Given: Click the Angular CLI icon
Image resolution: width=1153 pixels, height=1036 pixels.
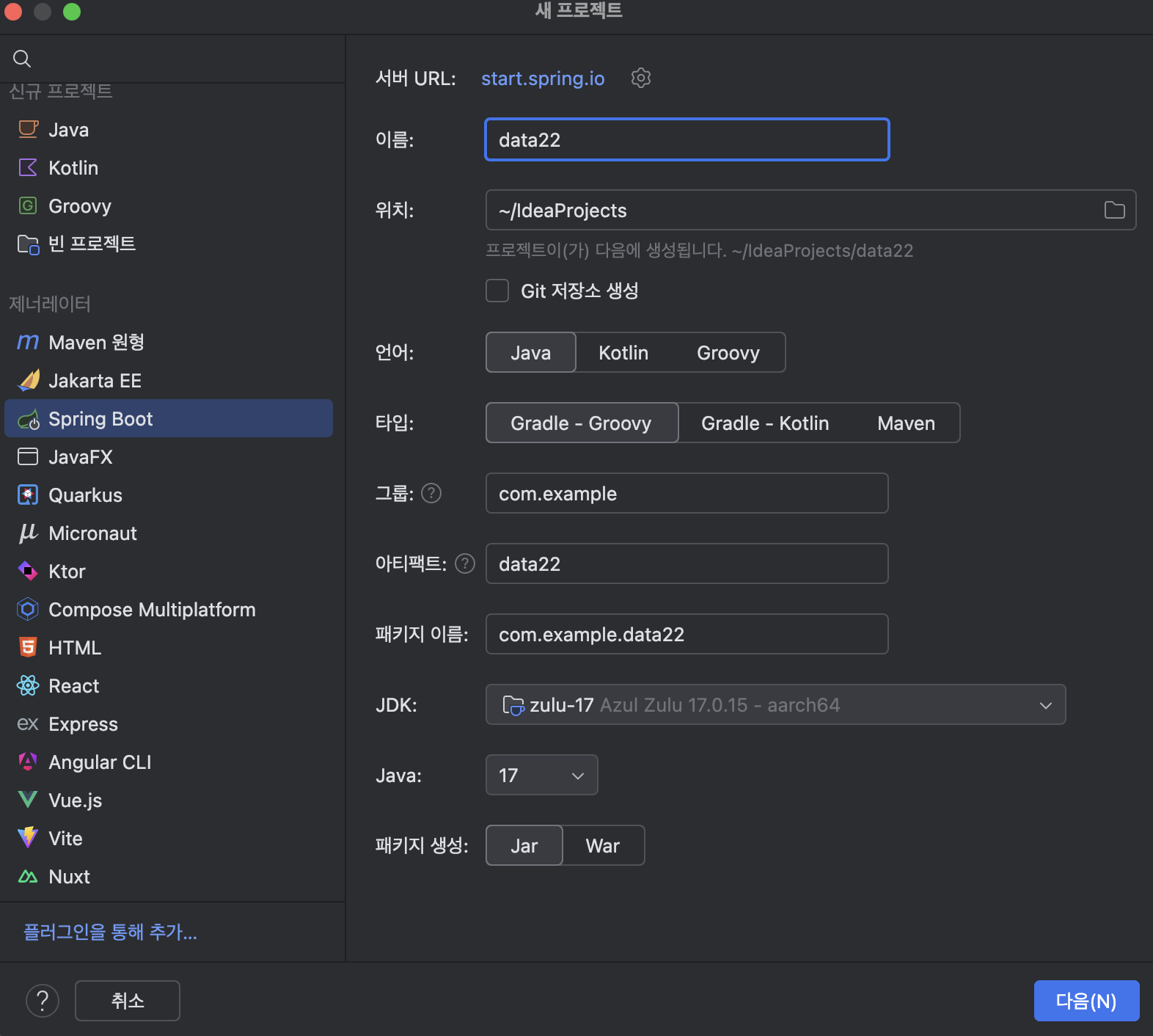Looking at the screenshot, I should coord(28,762).
